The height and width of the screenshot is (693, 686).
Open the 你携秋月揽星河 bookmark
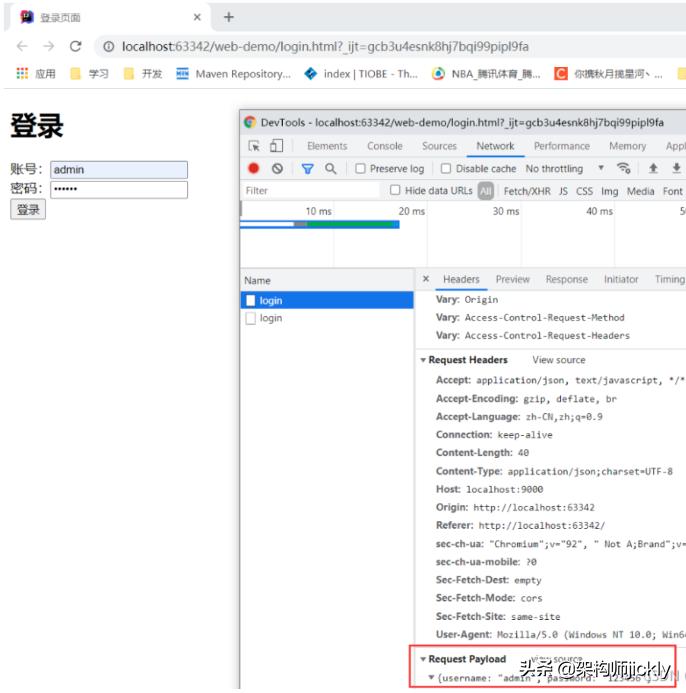(609, 73)
